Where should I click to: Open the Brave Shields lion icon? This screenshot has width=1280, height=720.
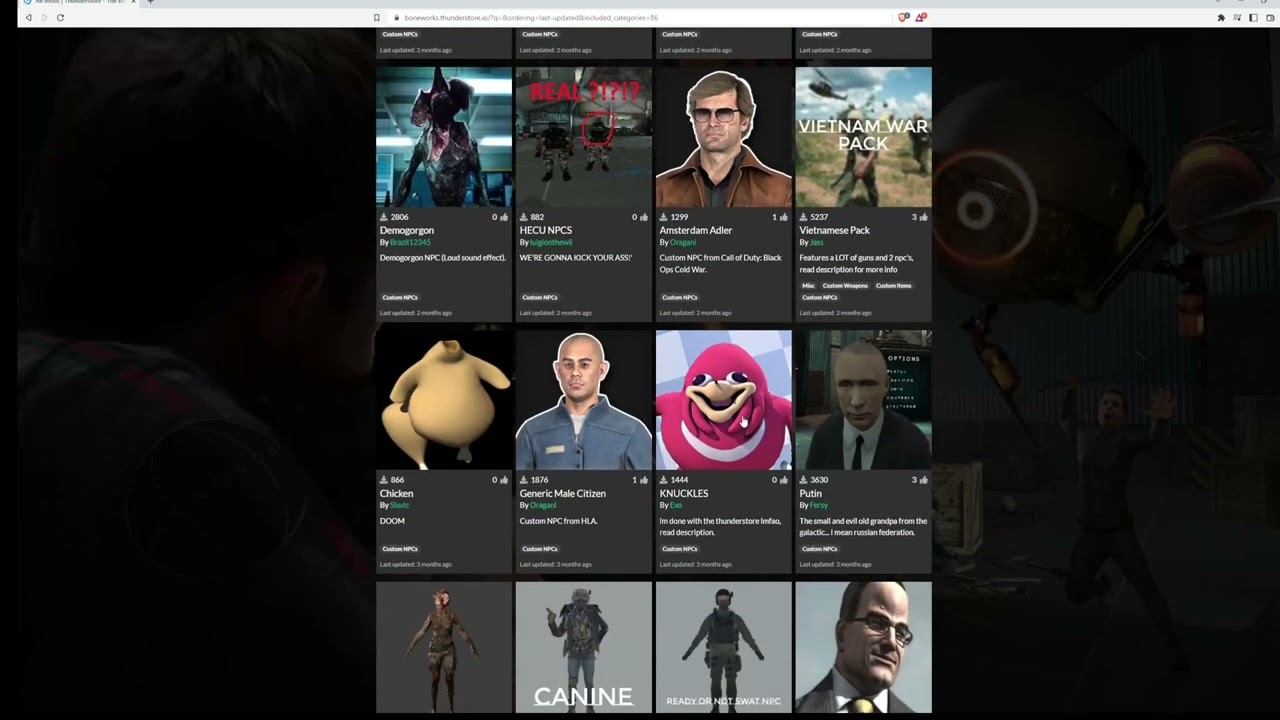tap(903, 17)
